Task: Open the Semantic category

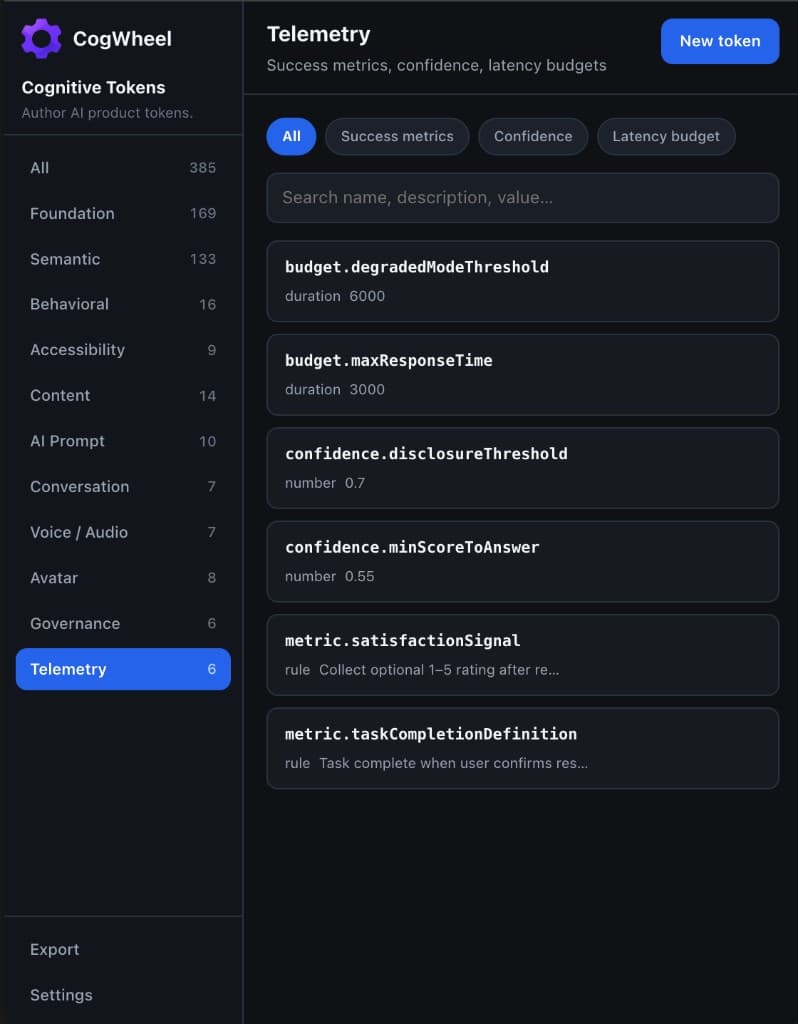Action: coord(123,259)
